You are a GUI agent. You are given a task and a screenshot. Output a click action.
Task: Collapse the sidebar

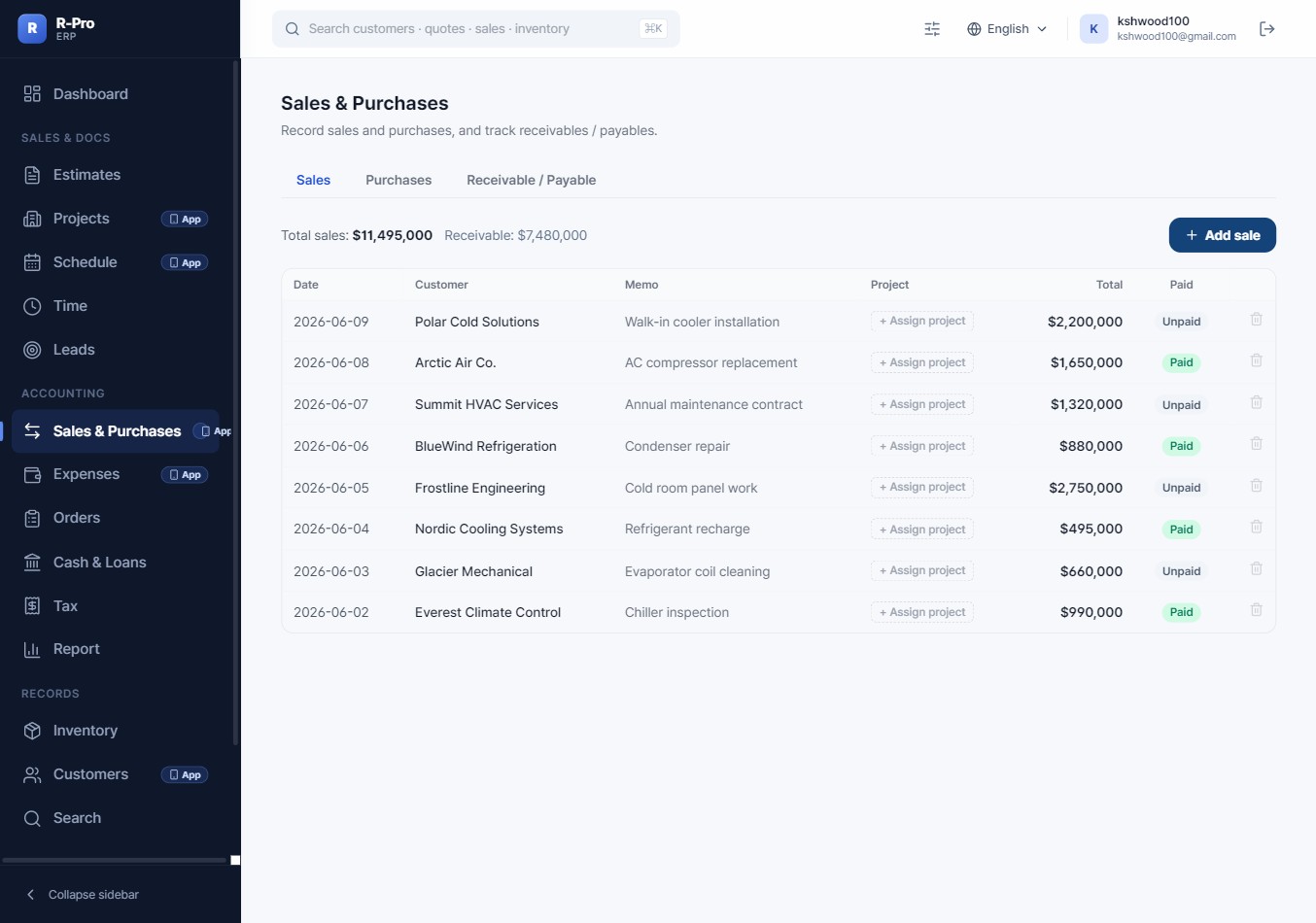coord(83,894)
